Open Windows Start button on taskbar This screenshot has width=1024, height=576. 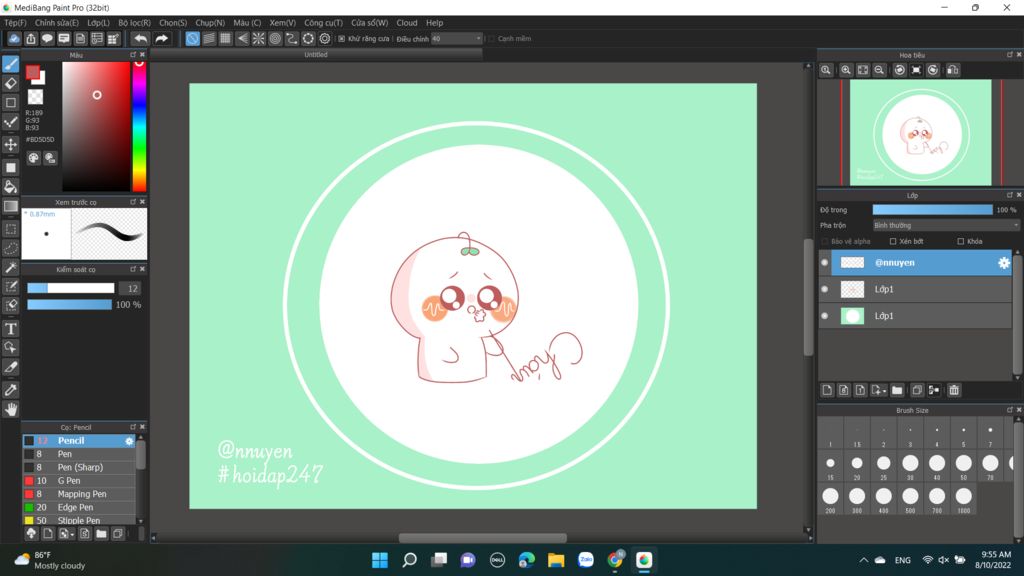379,560
